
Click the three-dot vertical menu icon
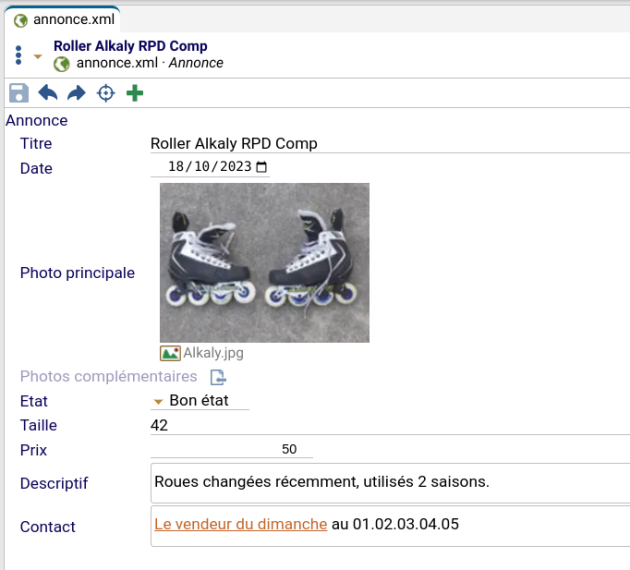tap(19, 55)
